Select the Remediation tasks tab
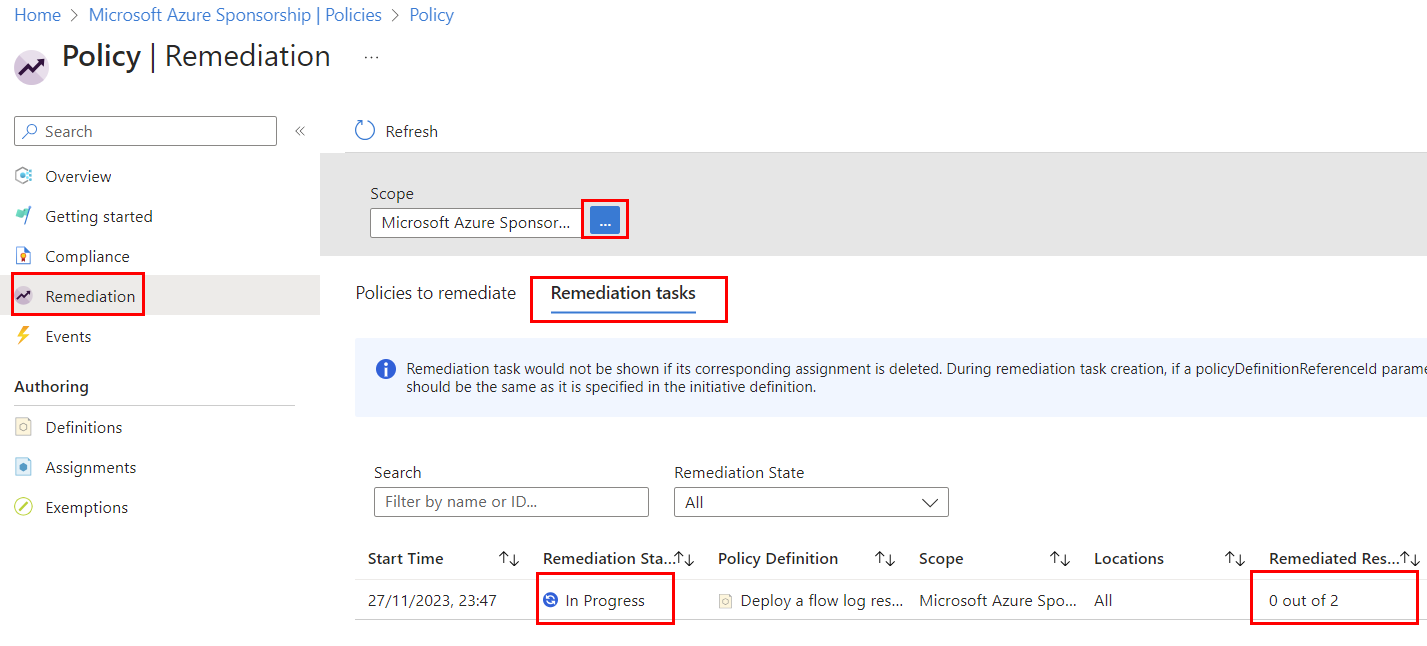 pos(623,293)
